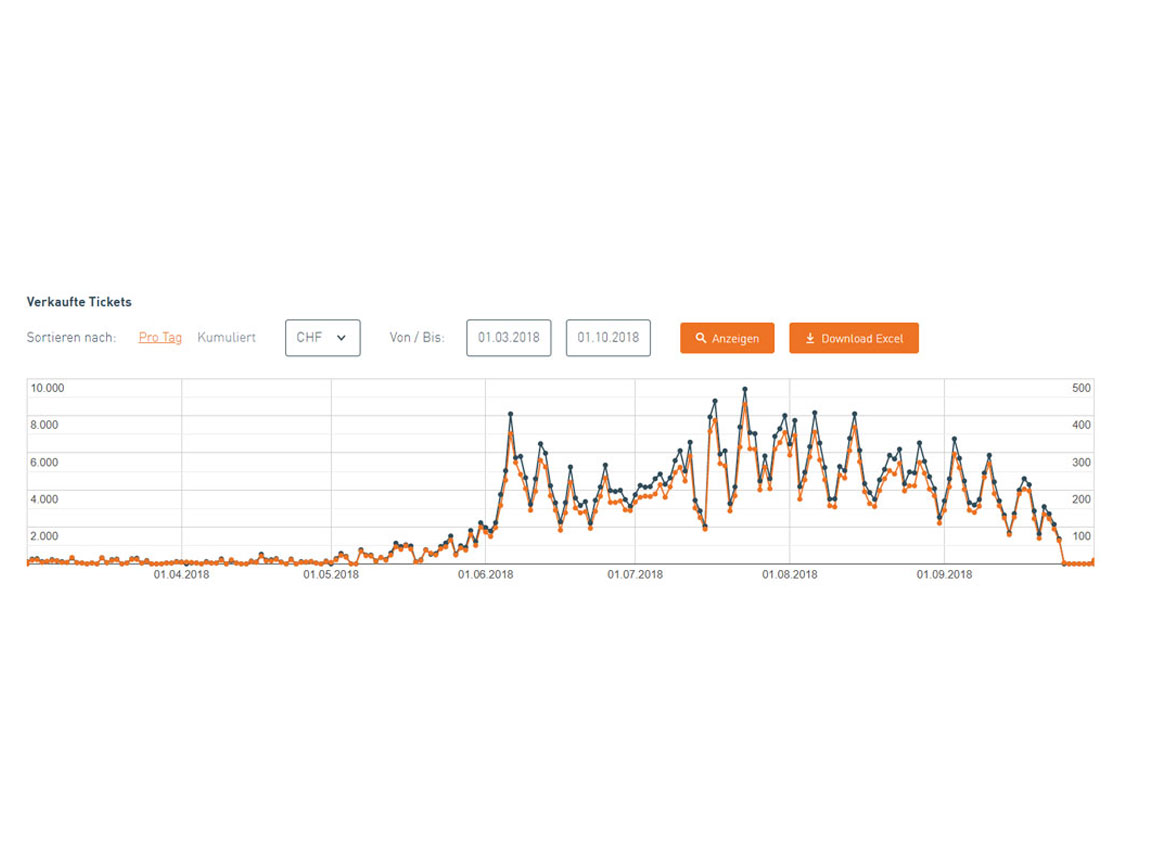Click the Download Excel button

853,339
